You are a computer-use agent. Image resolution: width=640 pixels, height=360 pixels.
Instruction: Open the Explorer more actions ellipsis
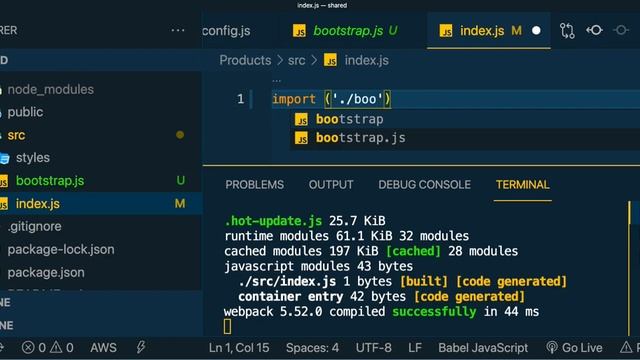pos(178,30)
